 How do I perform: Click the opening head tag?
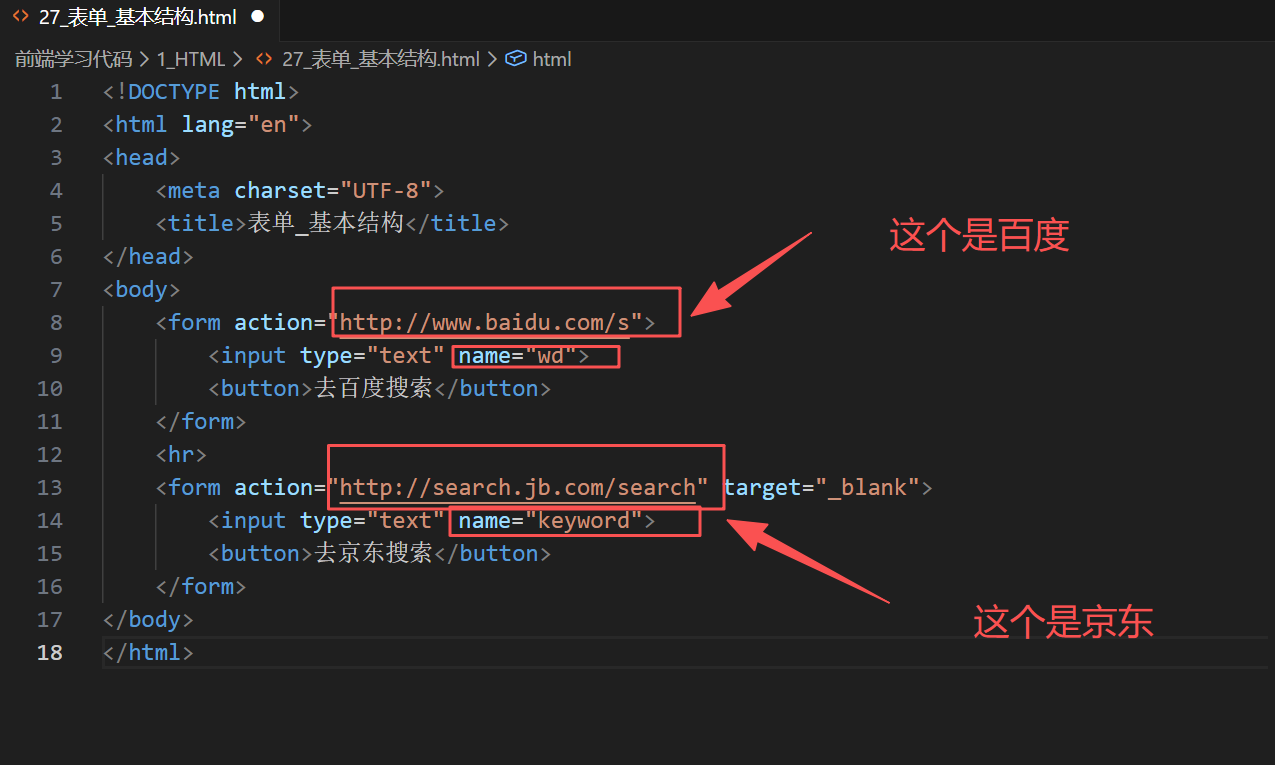click(142, 158)
